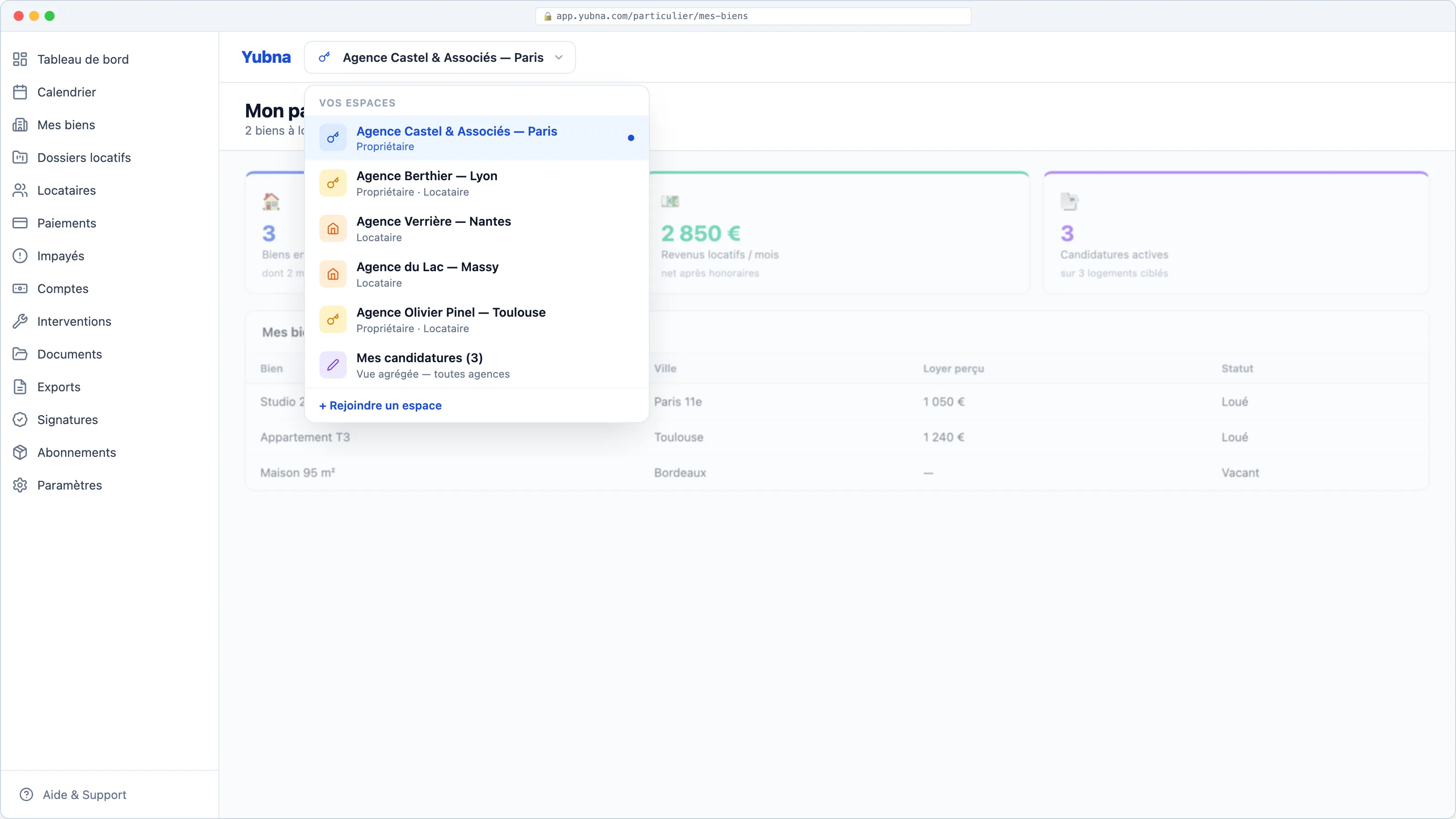This screenshot has height=819, width=1456.
Task: Click the Vacant status cell
Action: (1240, 473)
